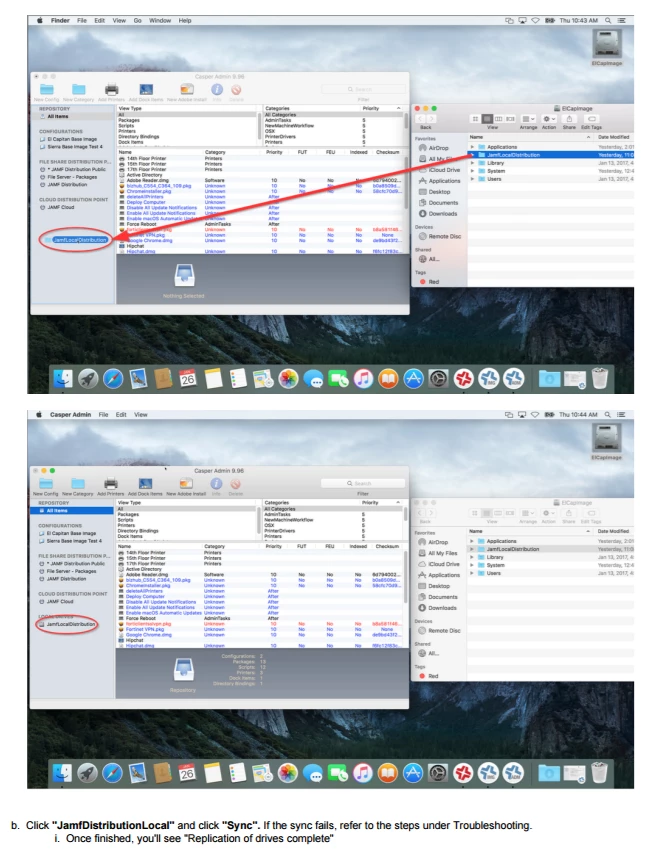The image size is (659, 856).
Task: Expand Users folder triangle in upper Finder window
Action: pos(472,179)
